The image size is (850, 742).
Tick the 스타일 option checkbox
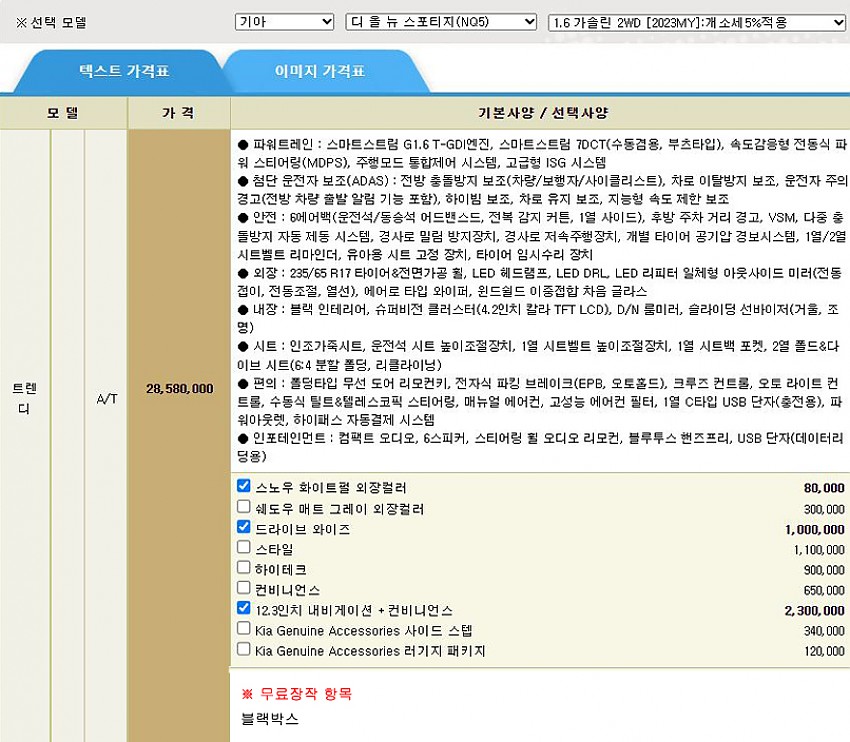tap(243, 547)
